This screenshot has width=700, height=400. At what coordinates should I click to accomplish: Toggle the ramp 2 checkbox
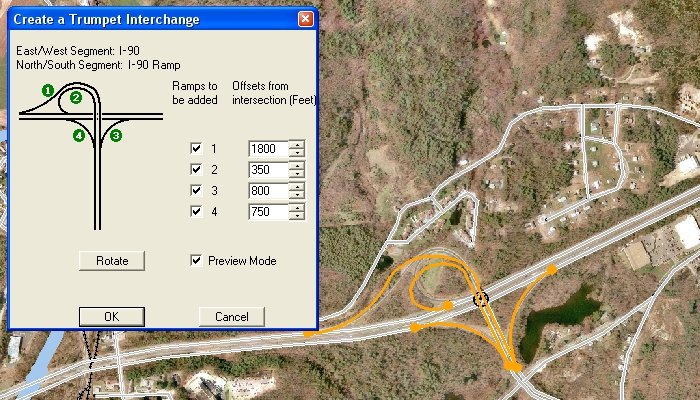coord(196,170)
